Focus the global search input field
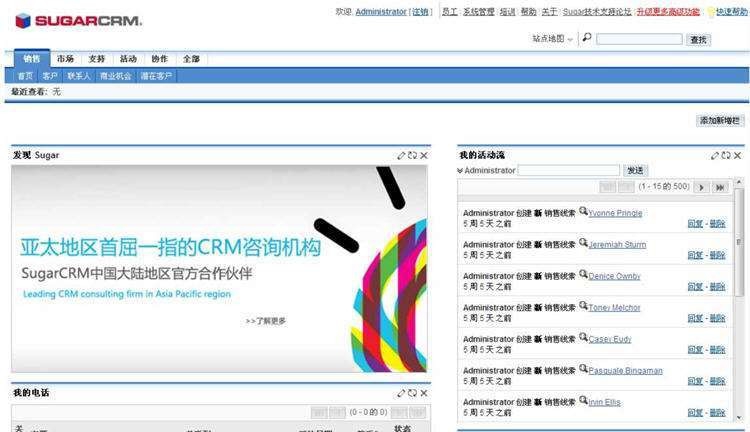 [x=639, y=39]
